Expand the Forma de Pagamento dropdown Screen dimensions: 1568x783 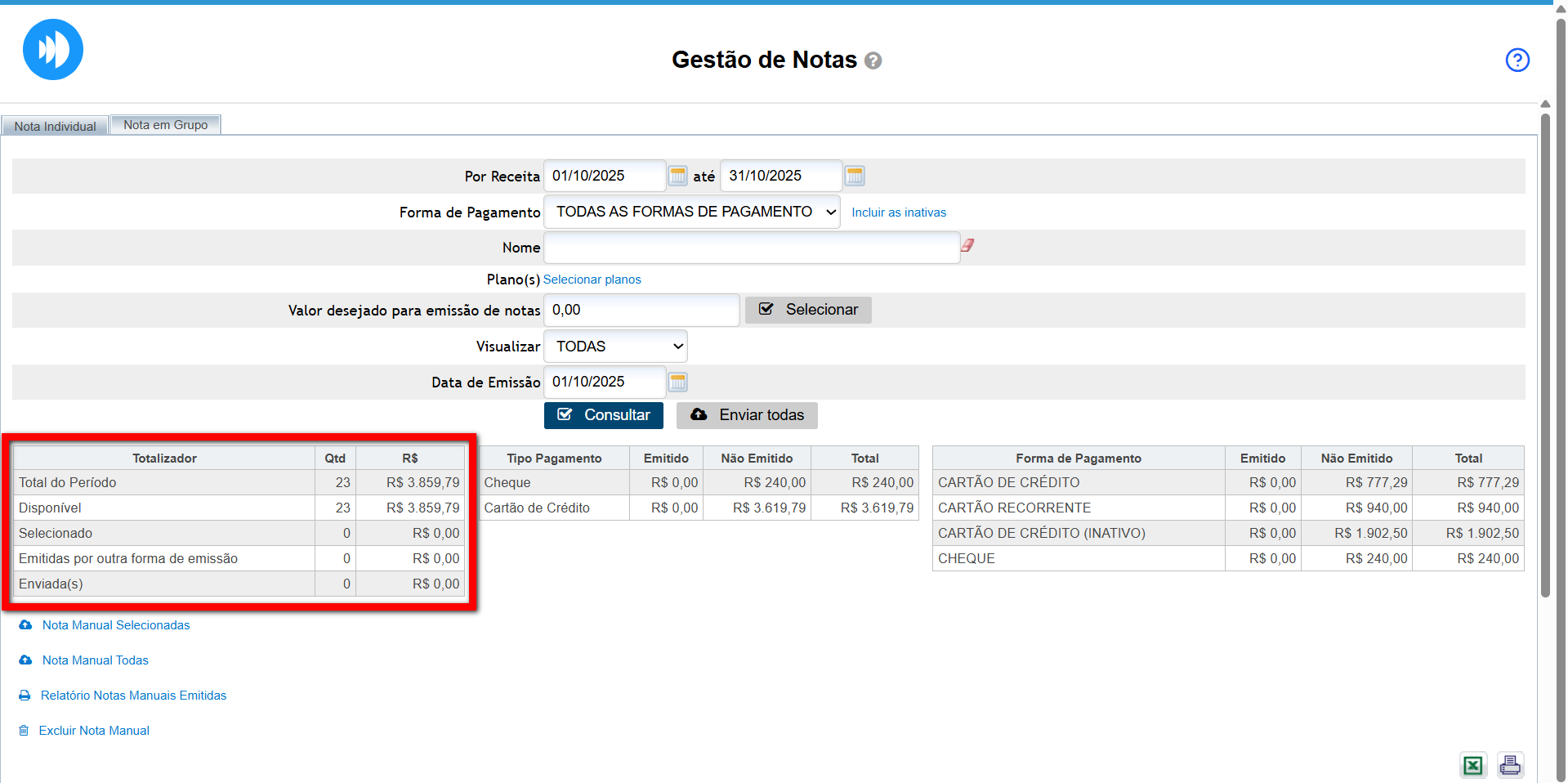pyautogui.click(x=691, y=212)
